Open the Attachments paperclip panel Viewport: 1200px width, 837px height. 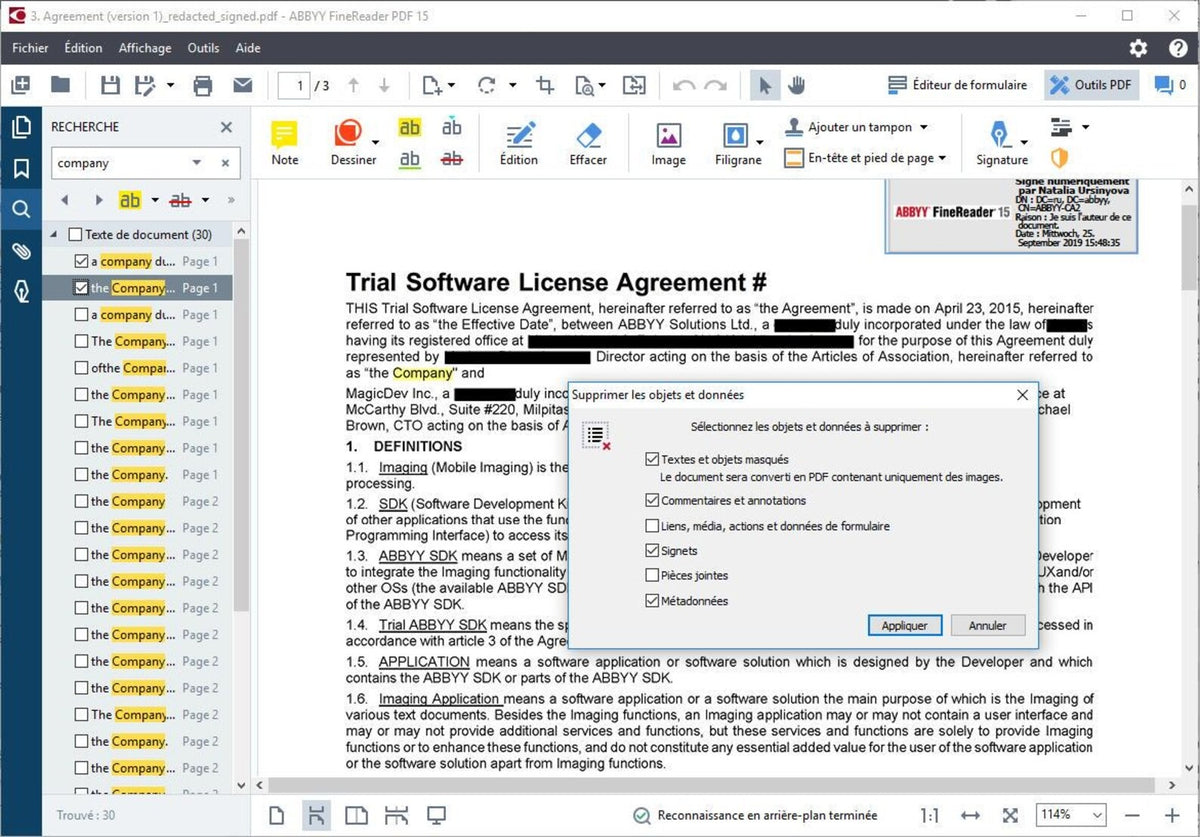[x=20, y=250]
